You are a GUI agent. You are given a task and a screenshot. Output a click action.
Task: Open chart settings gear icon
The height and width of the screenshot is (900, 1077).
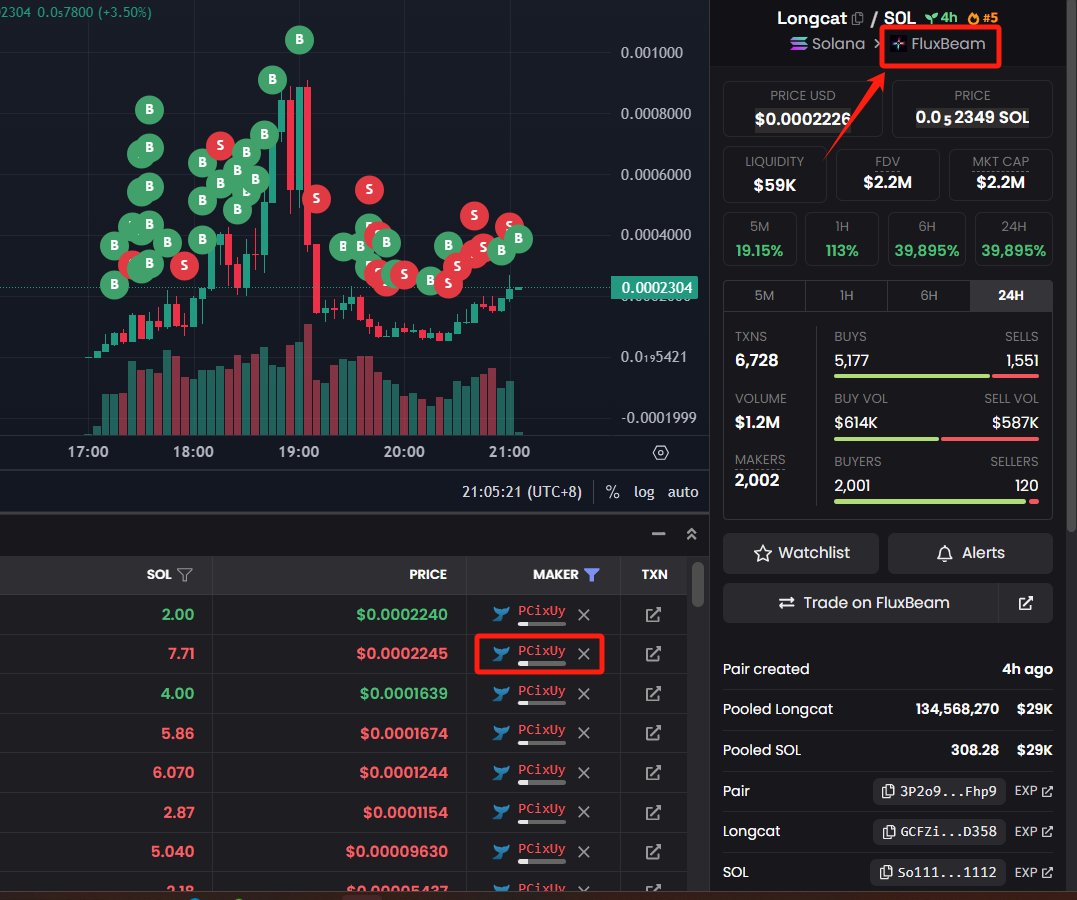tap(660, 453)
